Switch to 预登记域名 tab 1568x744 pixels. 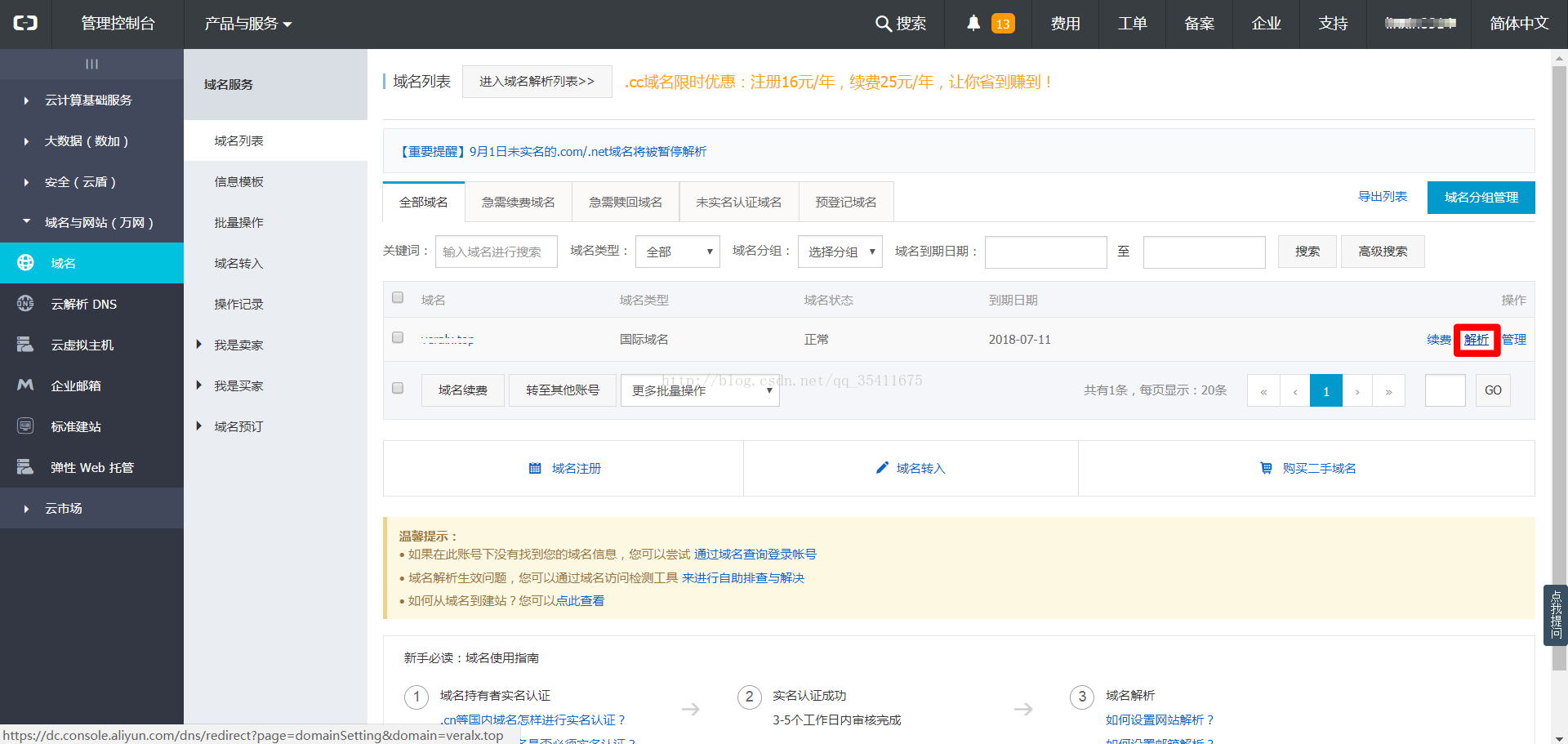[x=846, y=202]
